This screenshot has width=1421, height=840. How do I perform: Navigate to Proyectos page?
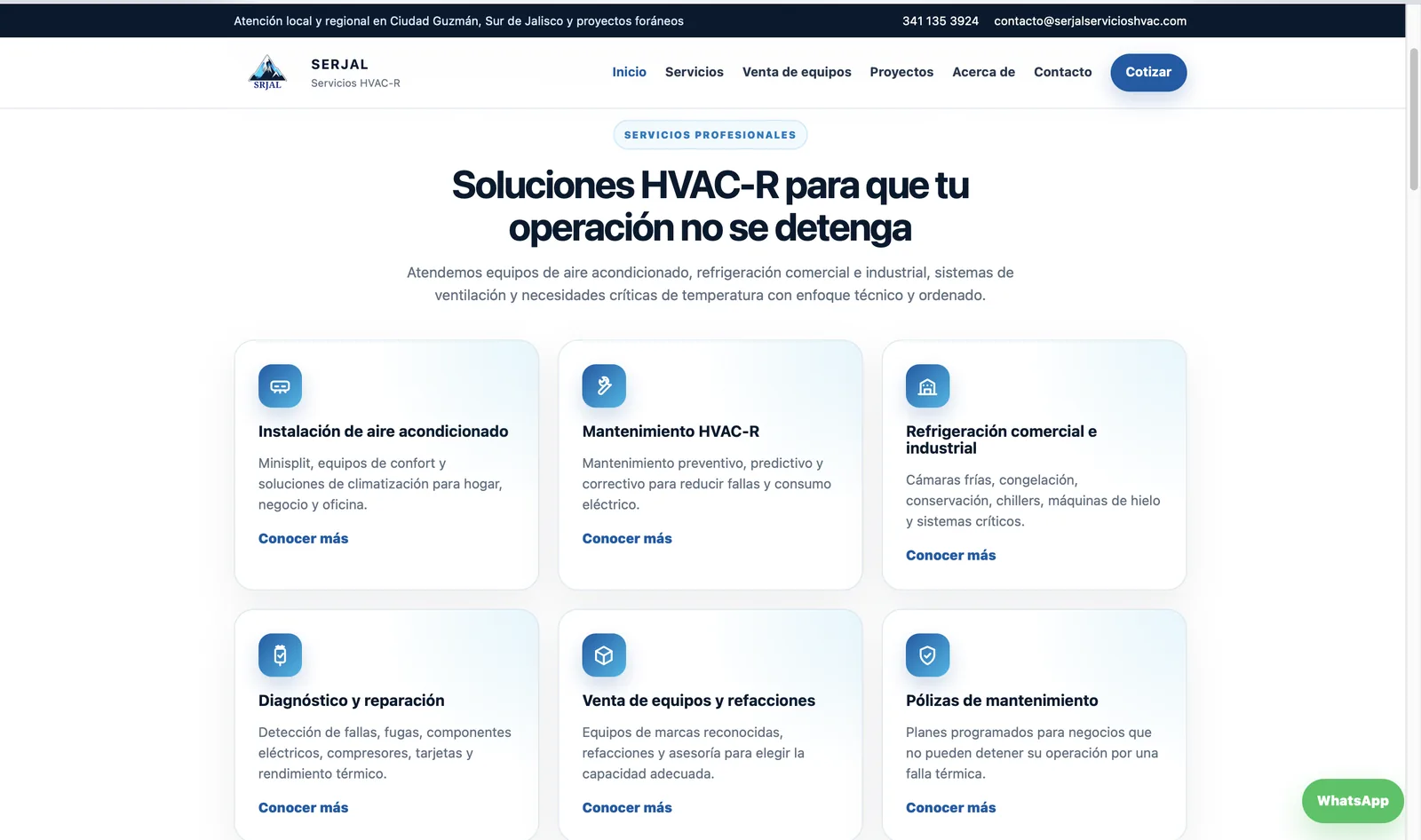point(901,72)
